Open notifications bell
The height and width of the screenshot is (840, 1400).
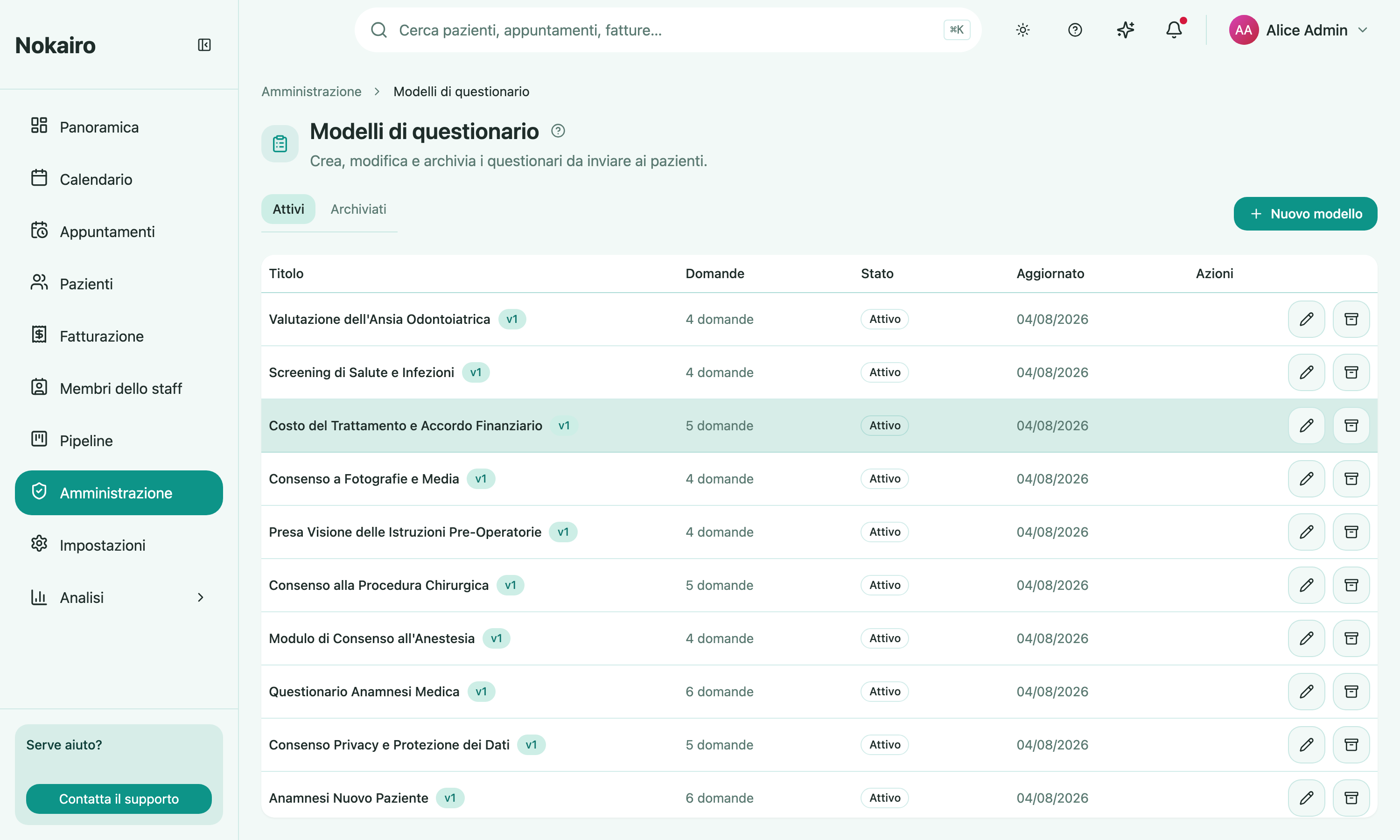point(1174,30)
